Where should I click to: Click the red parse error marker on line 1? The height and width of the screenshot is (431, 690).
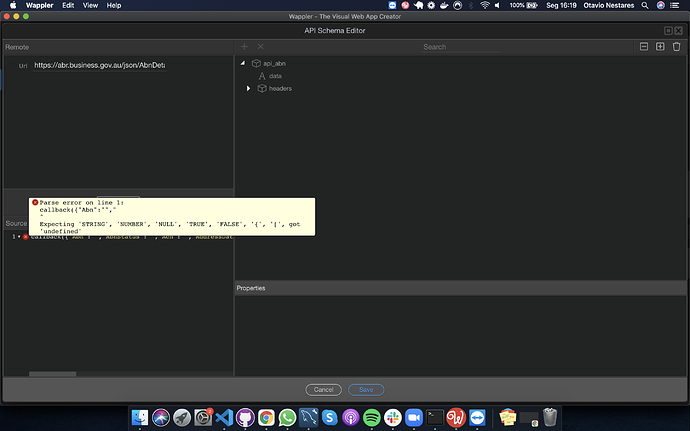26,237
